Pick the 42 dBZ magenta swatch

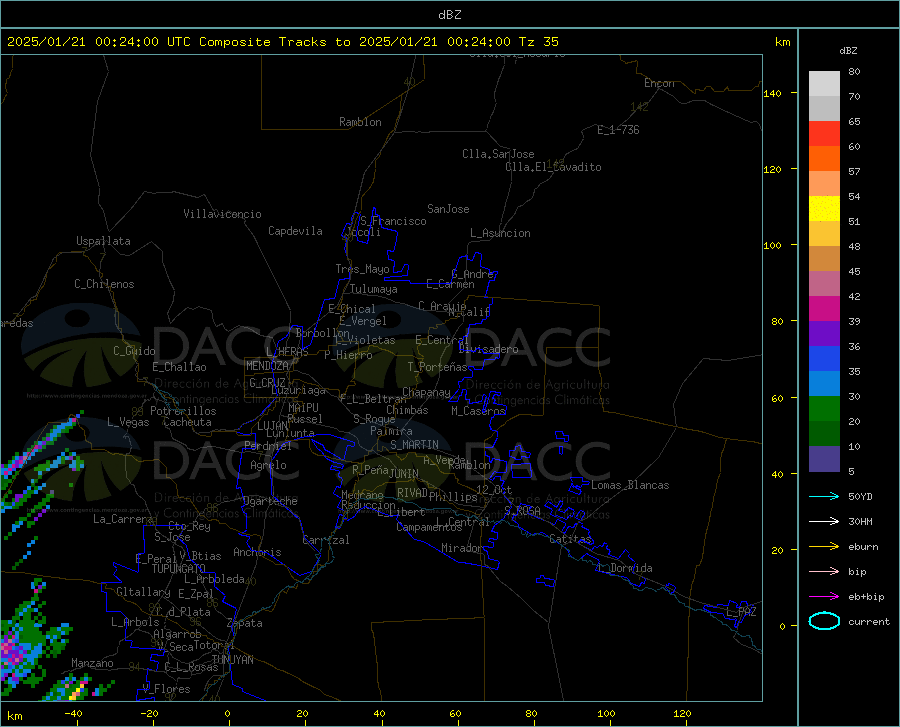pyautogui.click(x=824, y=309)
